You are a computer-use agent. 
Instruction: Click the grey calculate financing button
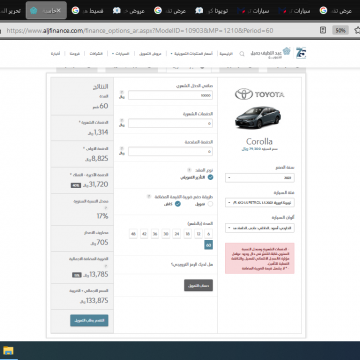point(198,285)
